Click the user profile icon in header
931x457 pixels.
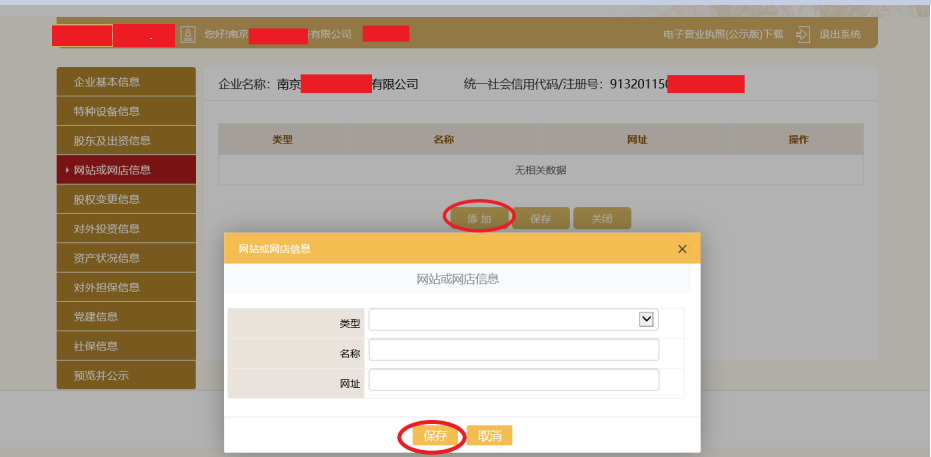(188, 34)
